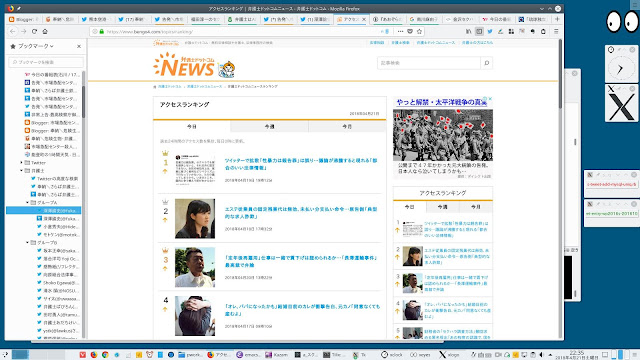Click the browser forward arrow
This screenshot has width=640, height=360.
(24, 31)
